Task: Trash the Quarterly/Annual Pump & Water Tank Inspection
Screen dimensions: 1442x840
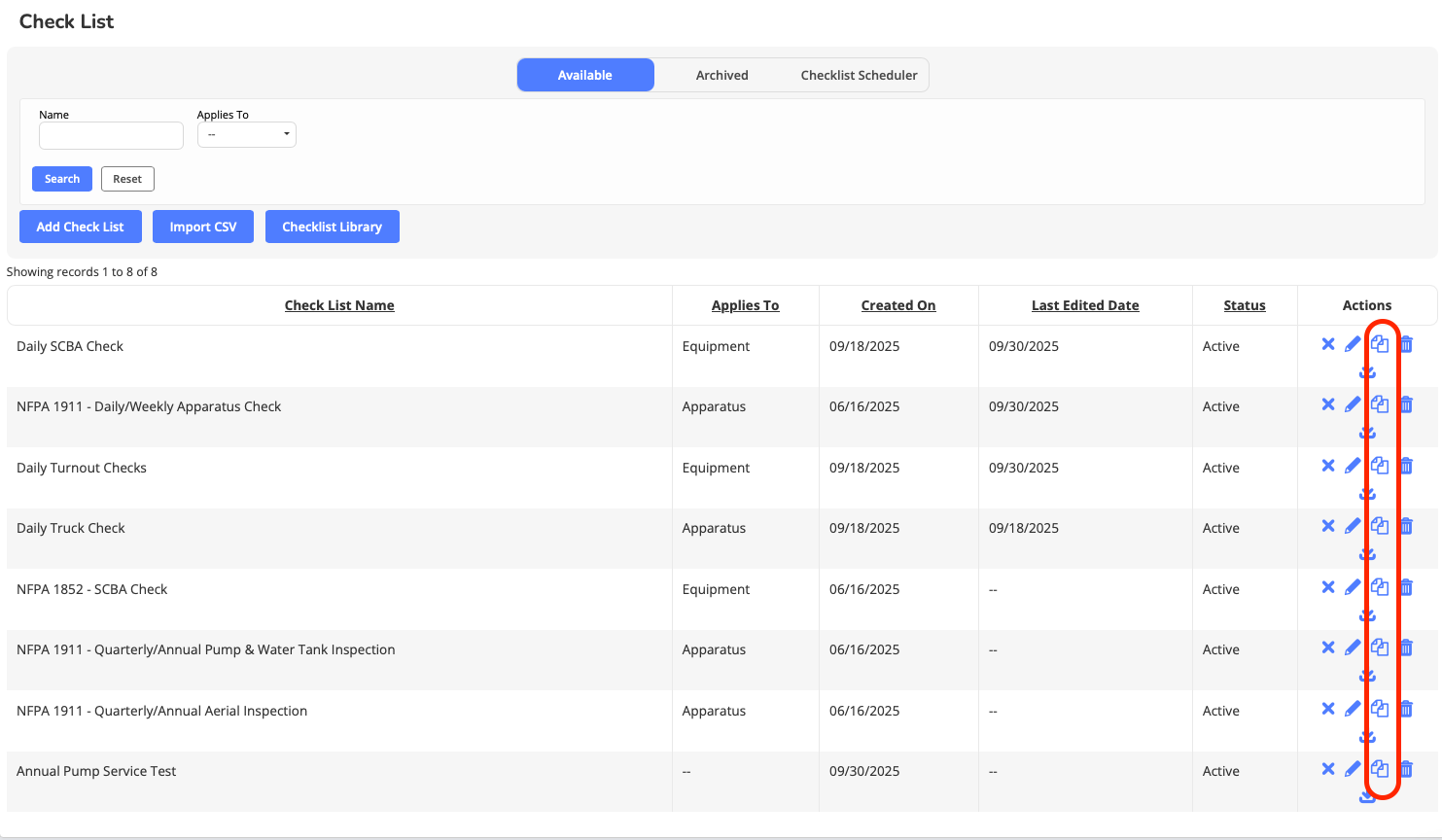Action: [1406, 648]
